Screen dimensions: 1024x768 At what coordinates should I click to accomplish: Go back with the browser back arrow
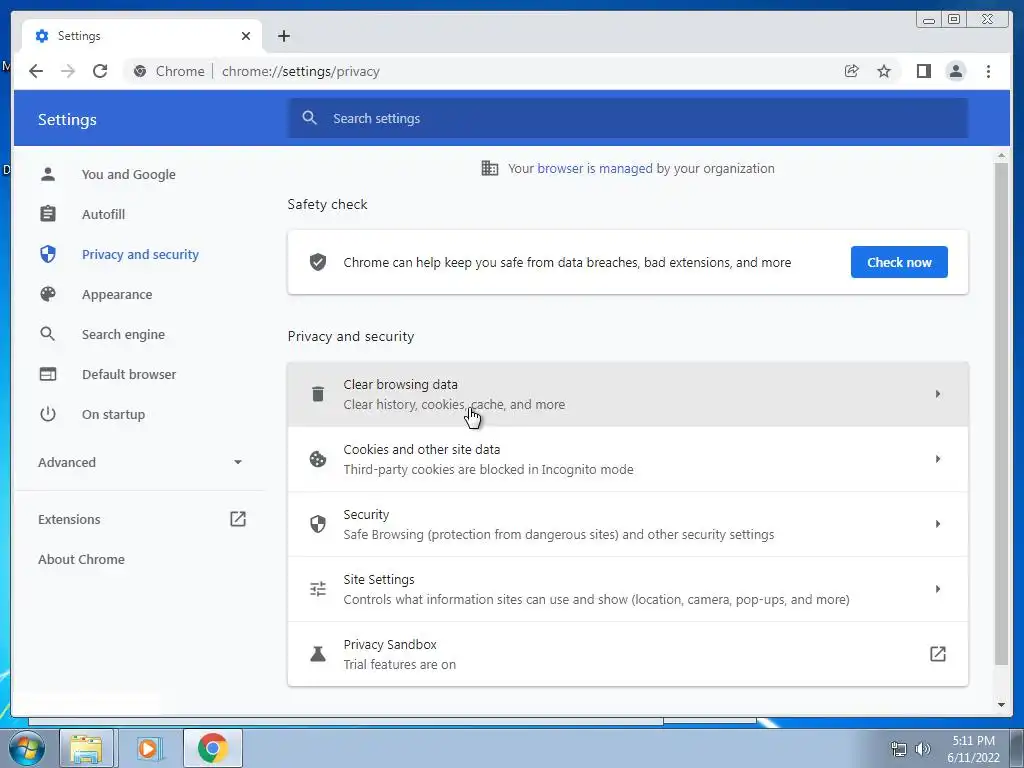click(x=36, y=71)
